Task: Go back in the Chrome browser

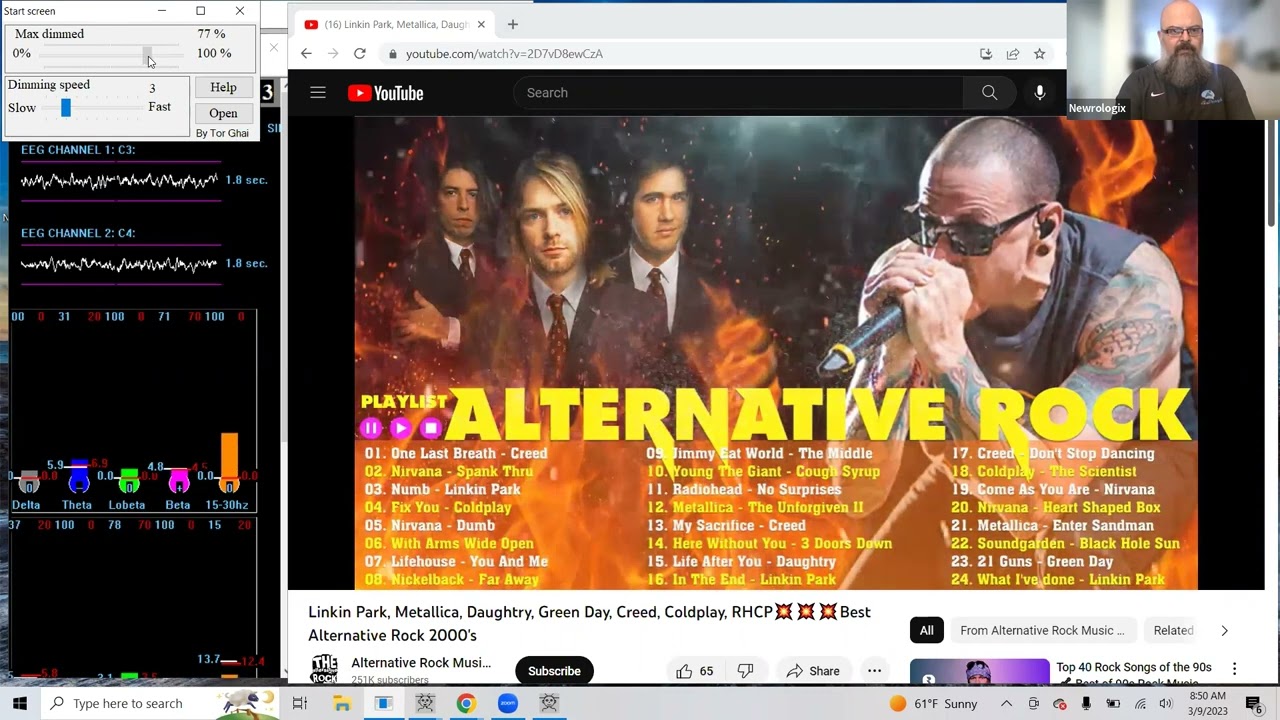Action: pos(306,54)
